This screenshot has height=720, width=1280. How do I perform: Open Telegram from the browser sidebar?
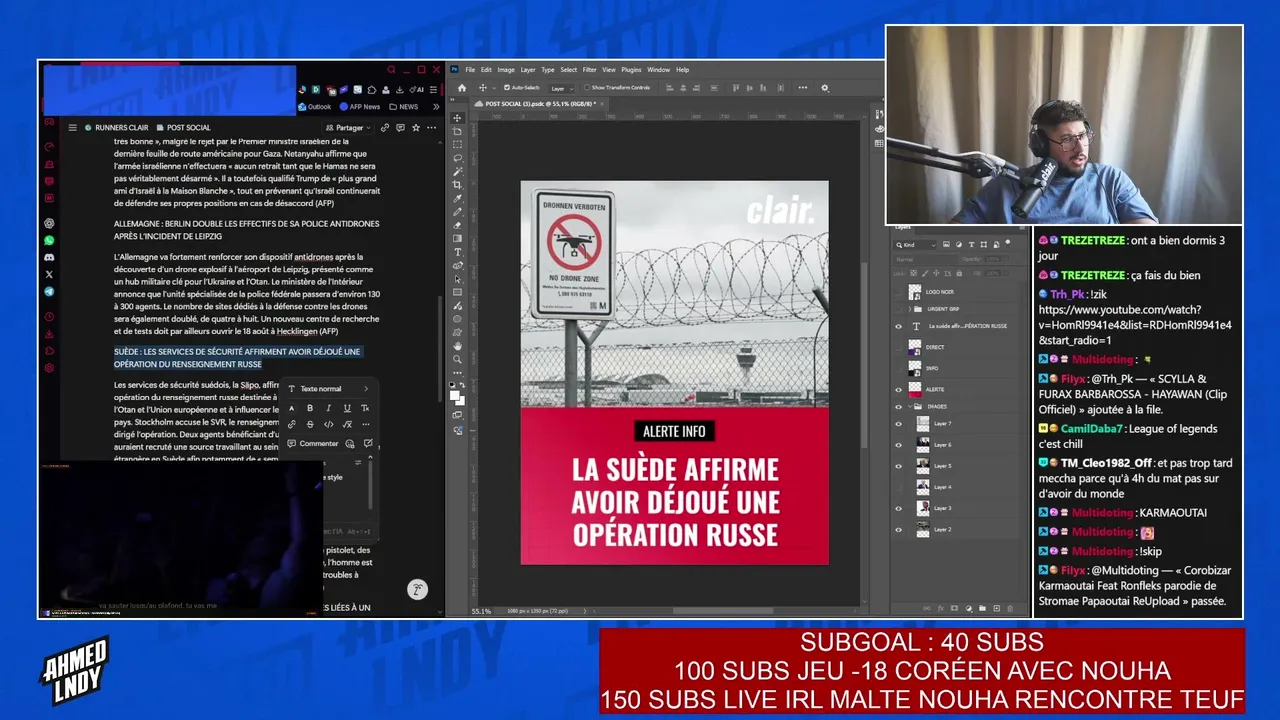pyautogui.click(x=49, y=292)
